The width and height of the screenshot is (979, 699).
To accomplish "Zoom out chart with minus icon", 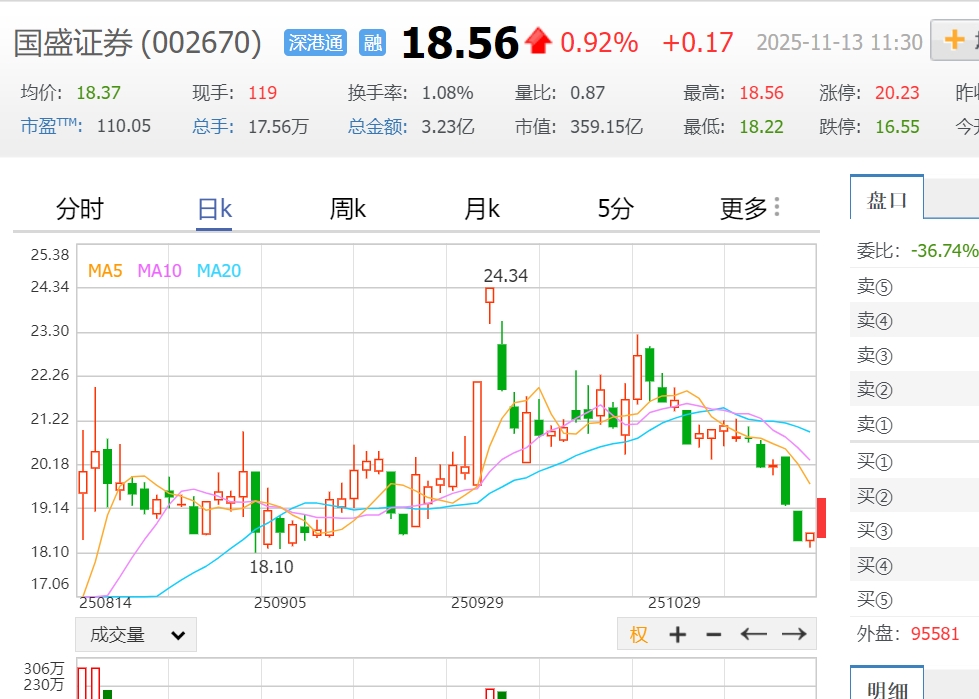I will 714,635.
